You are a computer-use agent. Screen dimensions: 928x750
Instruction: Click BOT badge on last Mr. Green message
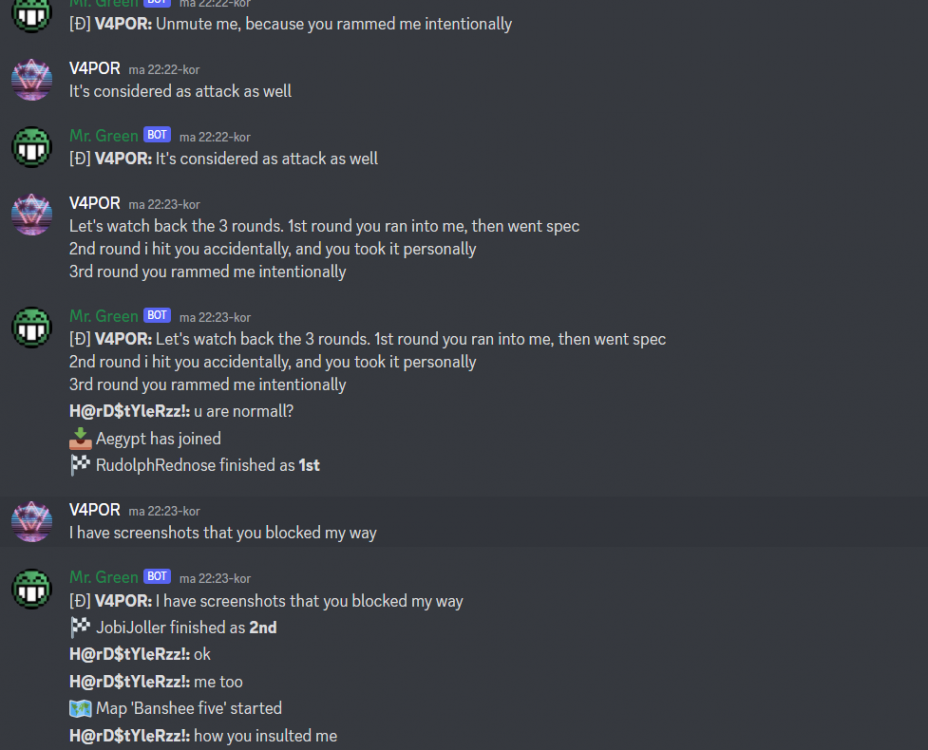click(157, 576)
